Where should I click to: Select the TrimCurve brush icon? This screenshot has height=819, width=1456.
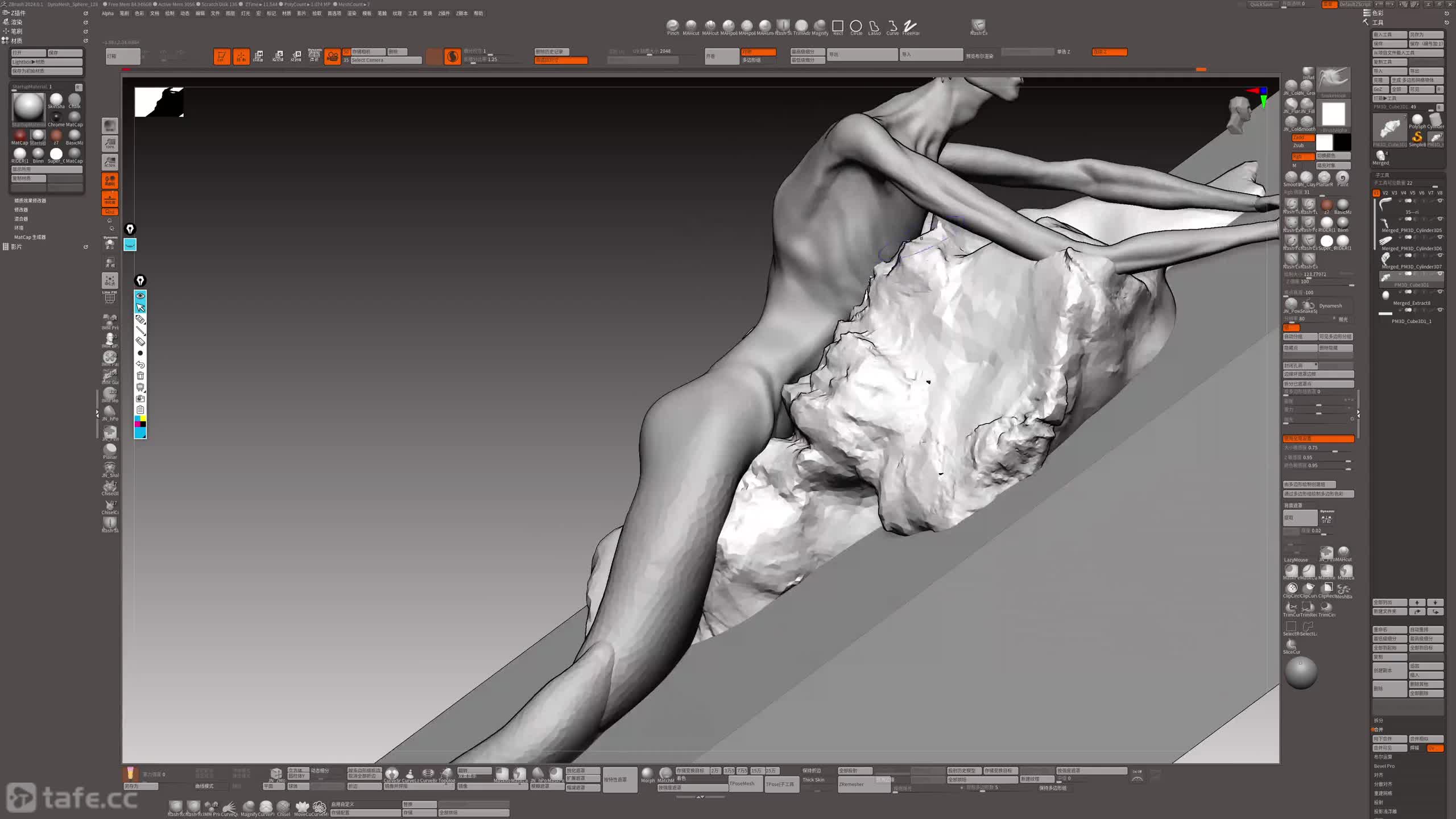coord(1290,607)
